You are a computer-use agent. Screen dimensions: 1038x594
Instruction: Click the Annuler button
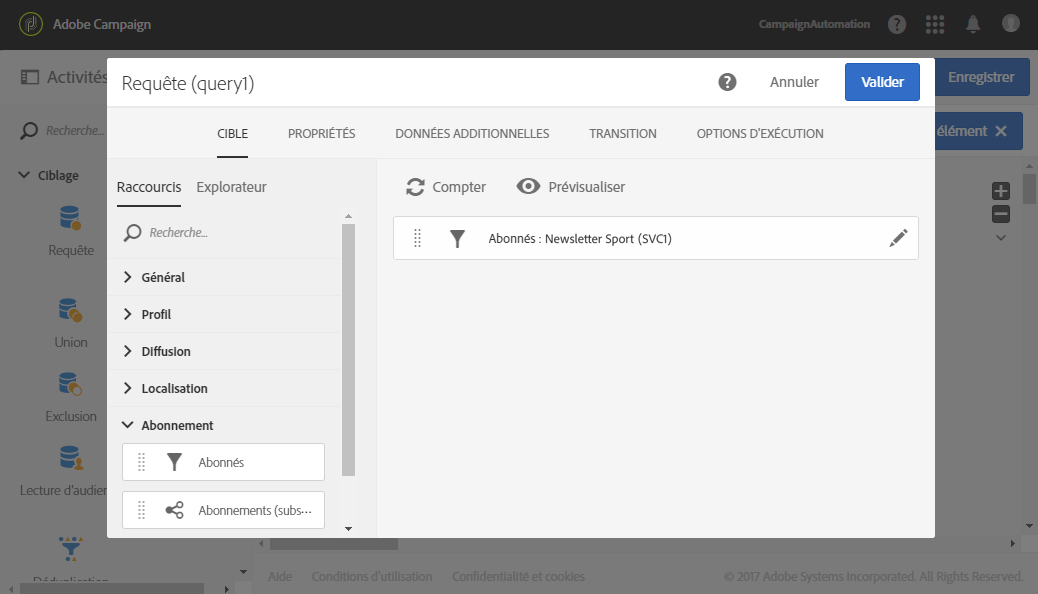click(x=794, y=82)
